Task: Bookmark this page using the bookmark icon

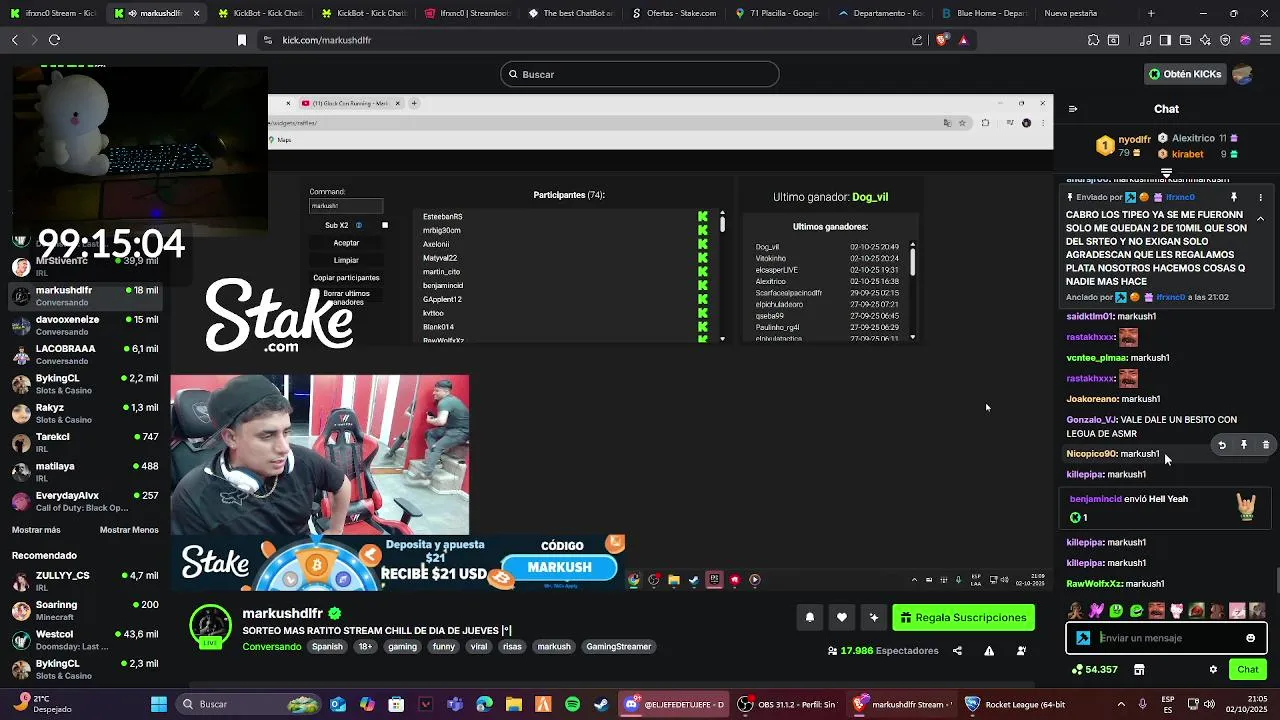Action: pyautogui.click(x=241, y=40)
